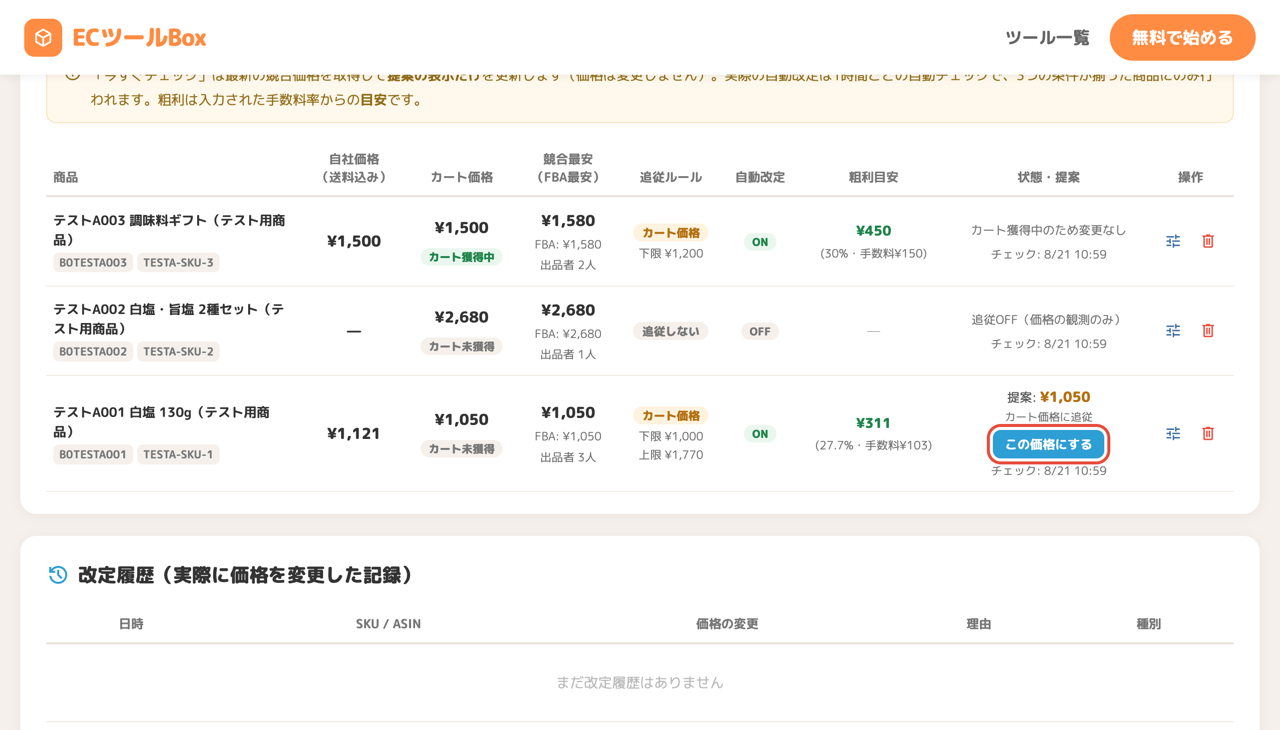Click カート価格 rule badge in テストA001 row

(671, 416)
